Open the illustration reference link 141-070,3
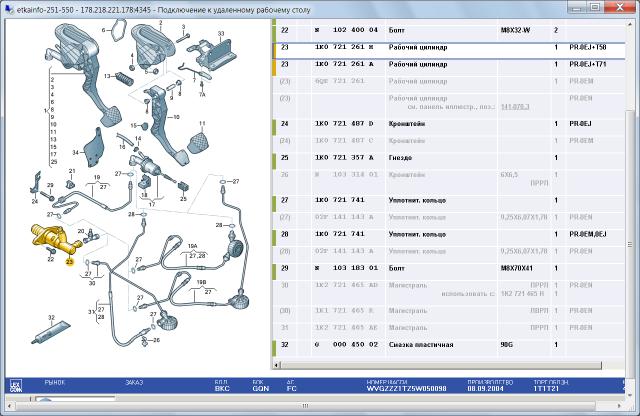 click(515, 107)
